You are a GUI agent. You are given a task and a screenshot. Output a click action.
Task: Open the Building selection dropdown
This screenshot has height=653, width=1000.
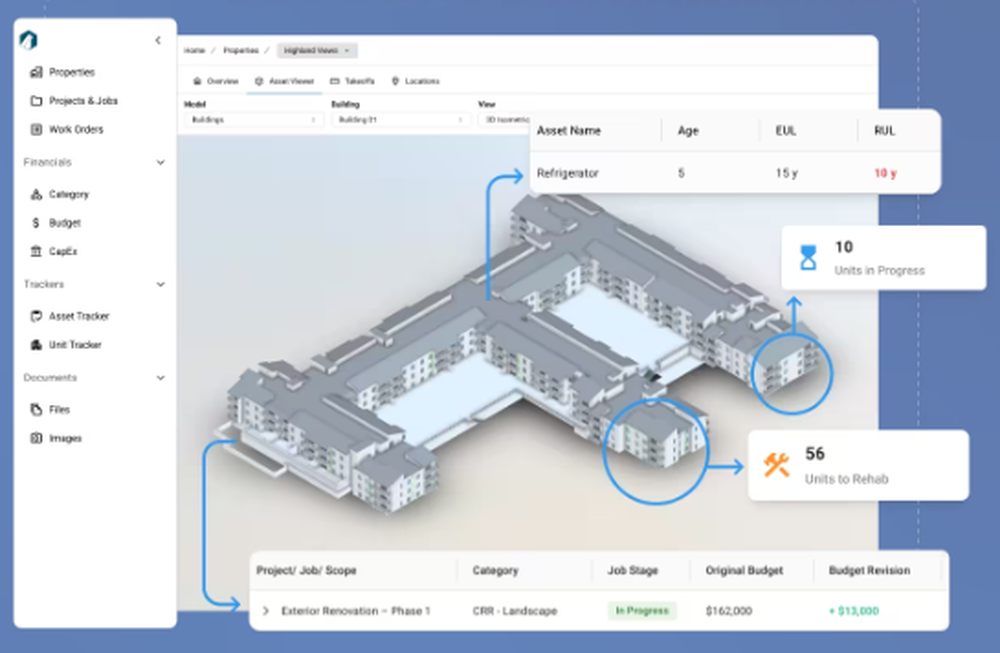(x=400, y=119)
